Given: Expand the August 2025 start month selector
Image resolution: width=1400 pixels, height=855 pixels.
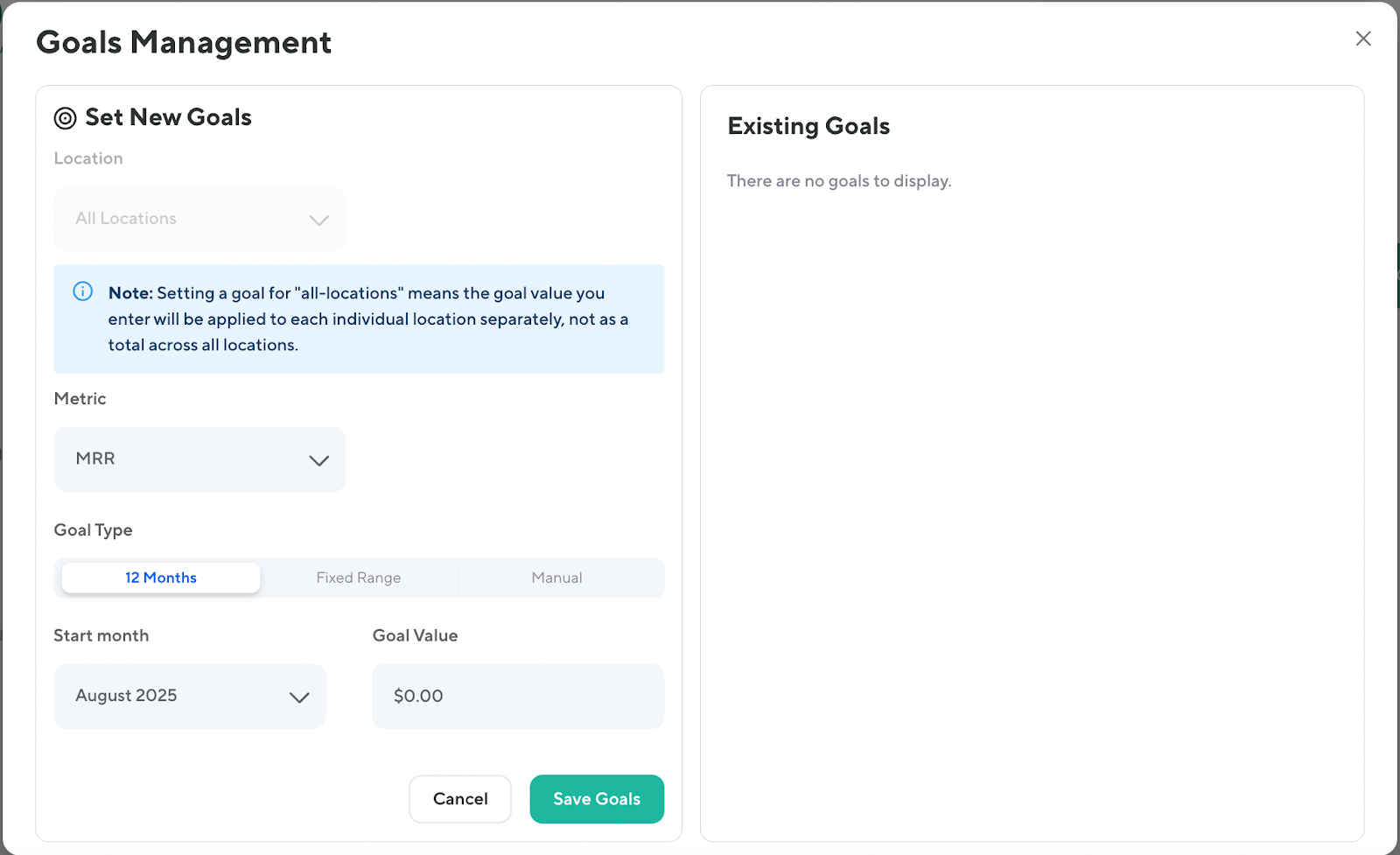Looking at the screenshot, I should click(x=189, y=697).
